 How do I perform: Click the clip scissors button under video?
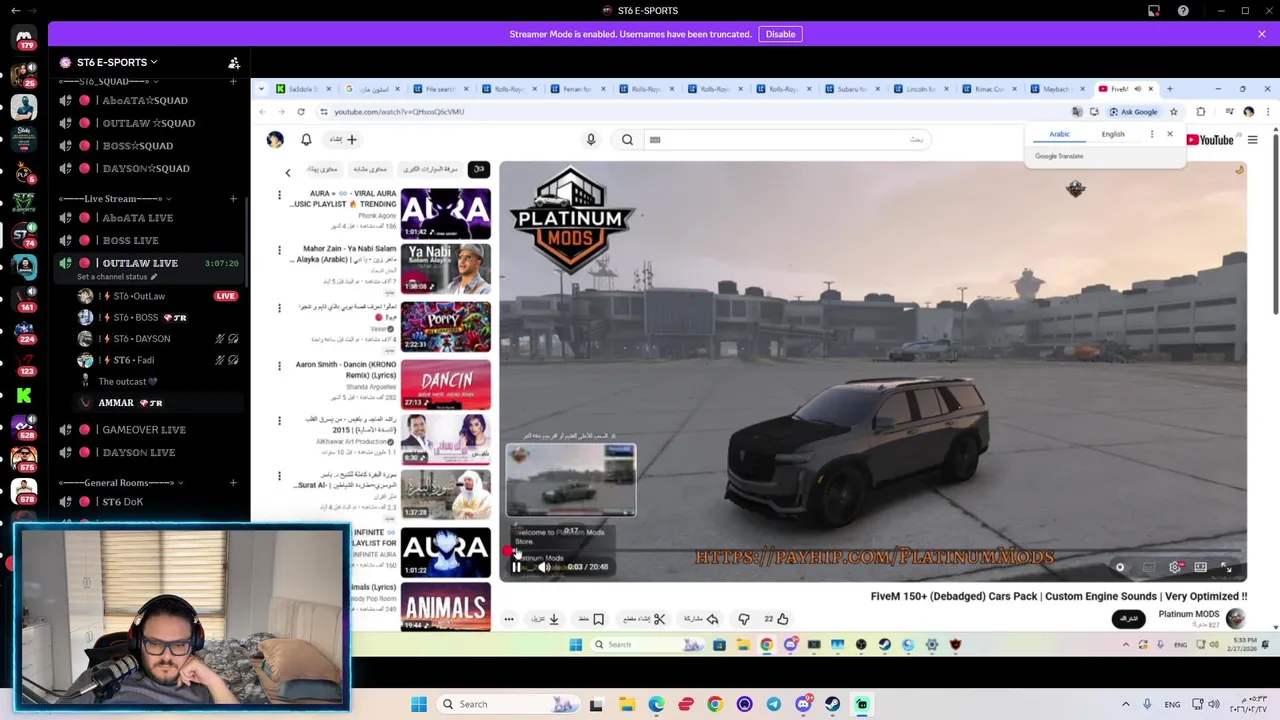tap(644, 619)
